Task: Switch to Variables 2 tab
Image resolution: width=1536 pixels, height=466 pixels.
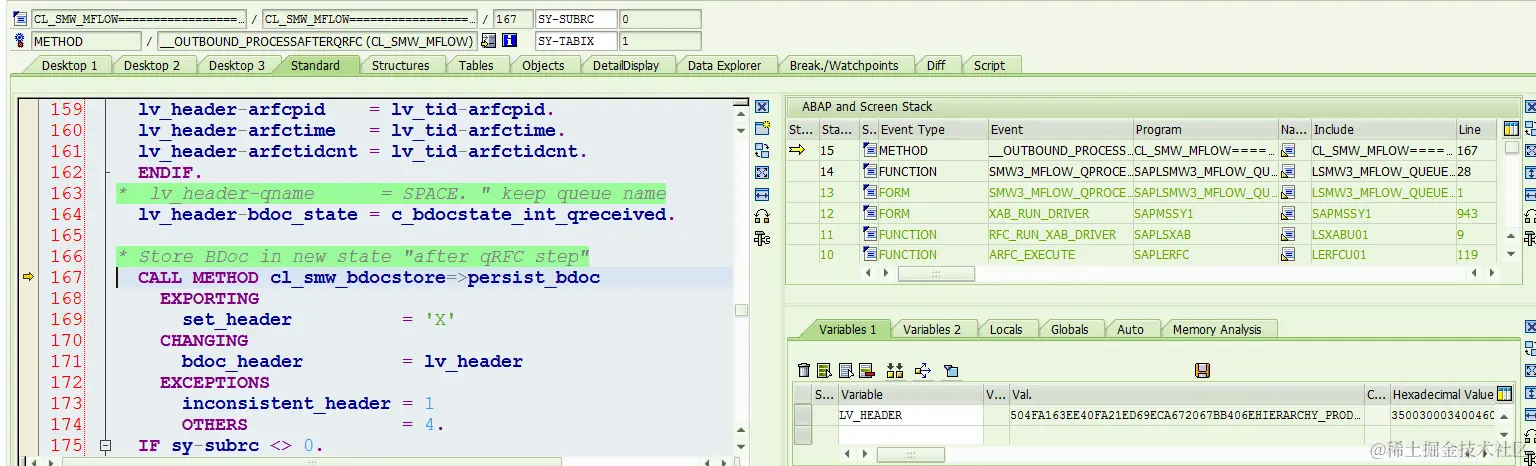Action: [x=932, y=329]
